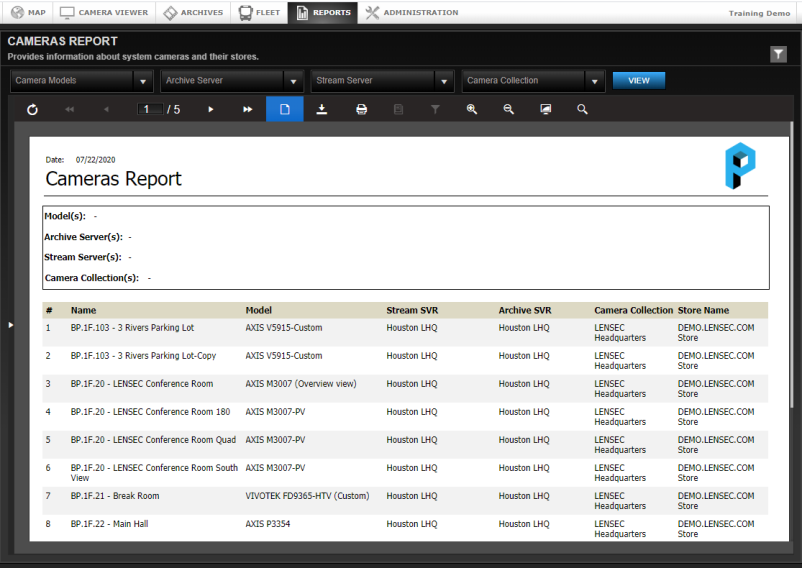The height and width of the screenshot is (568, 802).
Task: Zoom out of the report
Action: click(x=509, y=109)
